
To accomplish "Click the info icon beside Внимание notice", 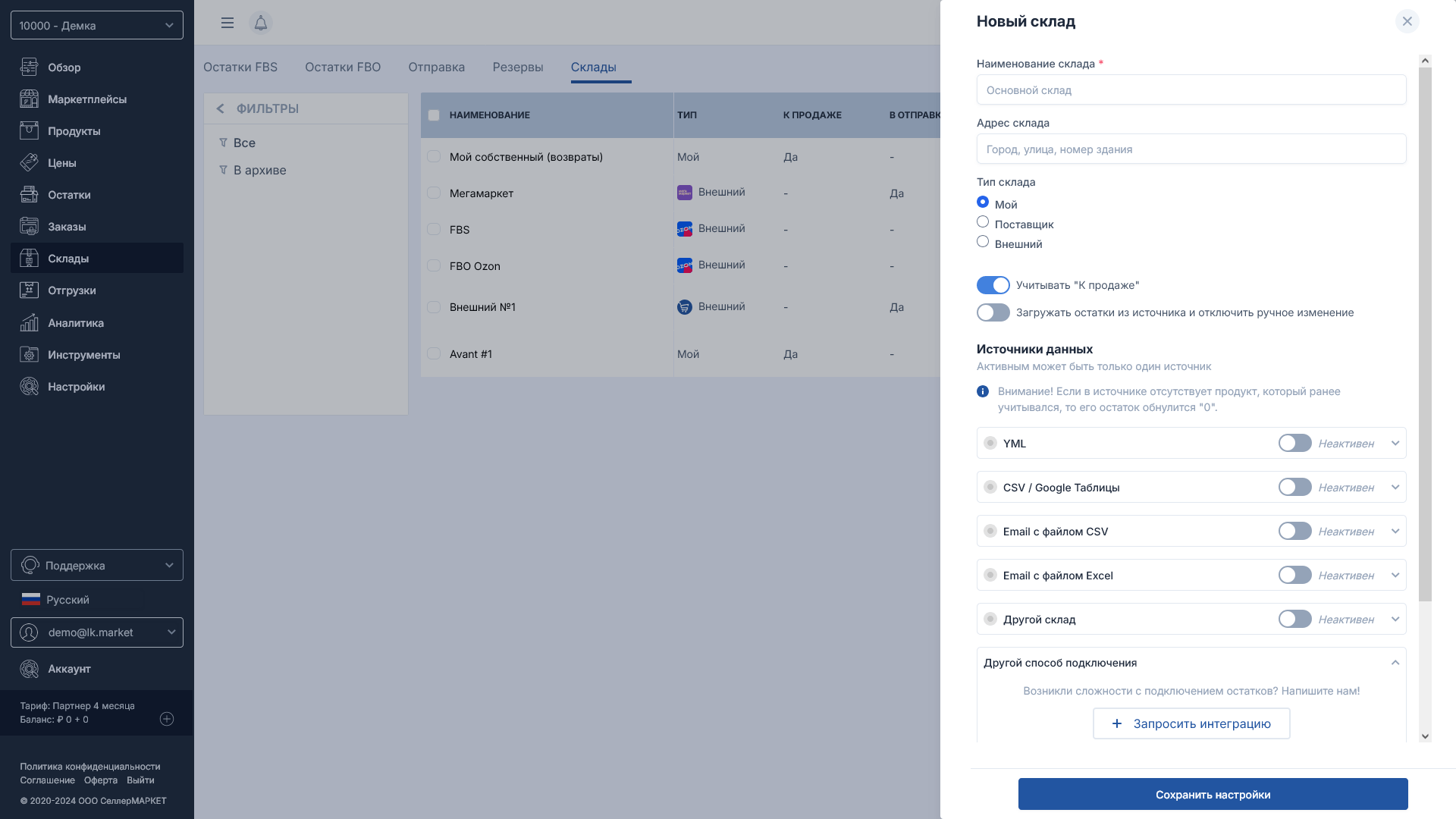I will [983, 391].
